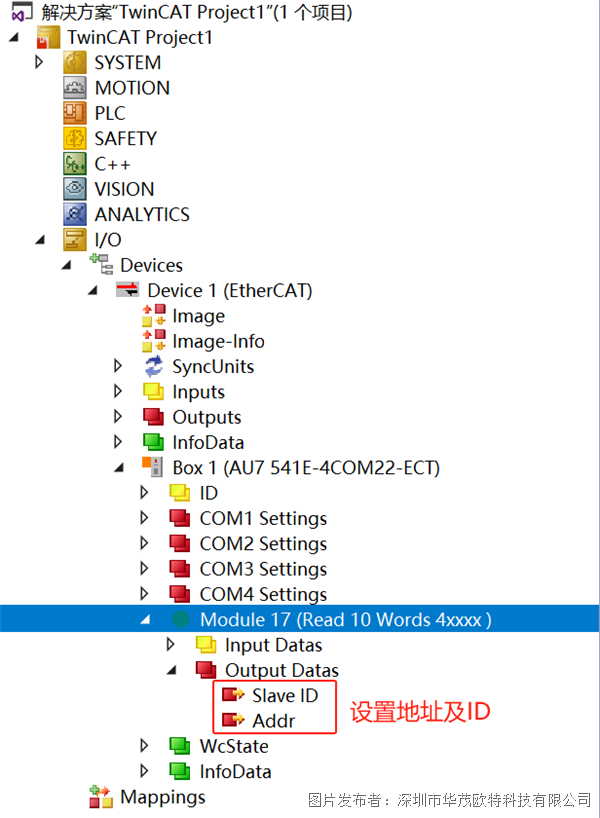Click the Input Datas yellow icon
600x818 pixels.
tap(207, 645)
